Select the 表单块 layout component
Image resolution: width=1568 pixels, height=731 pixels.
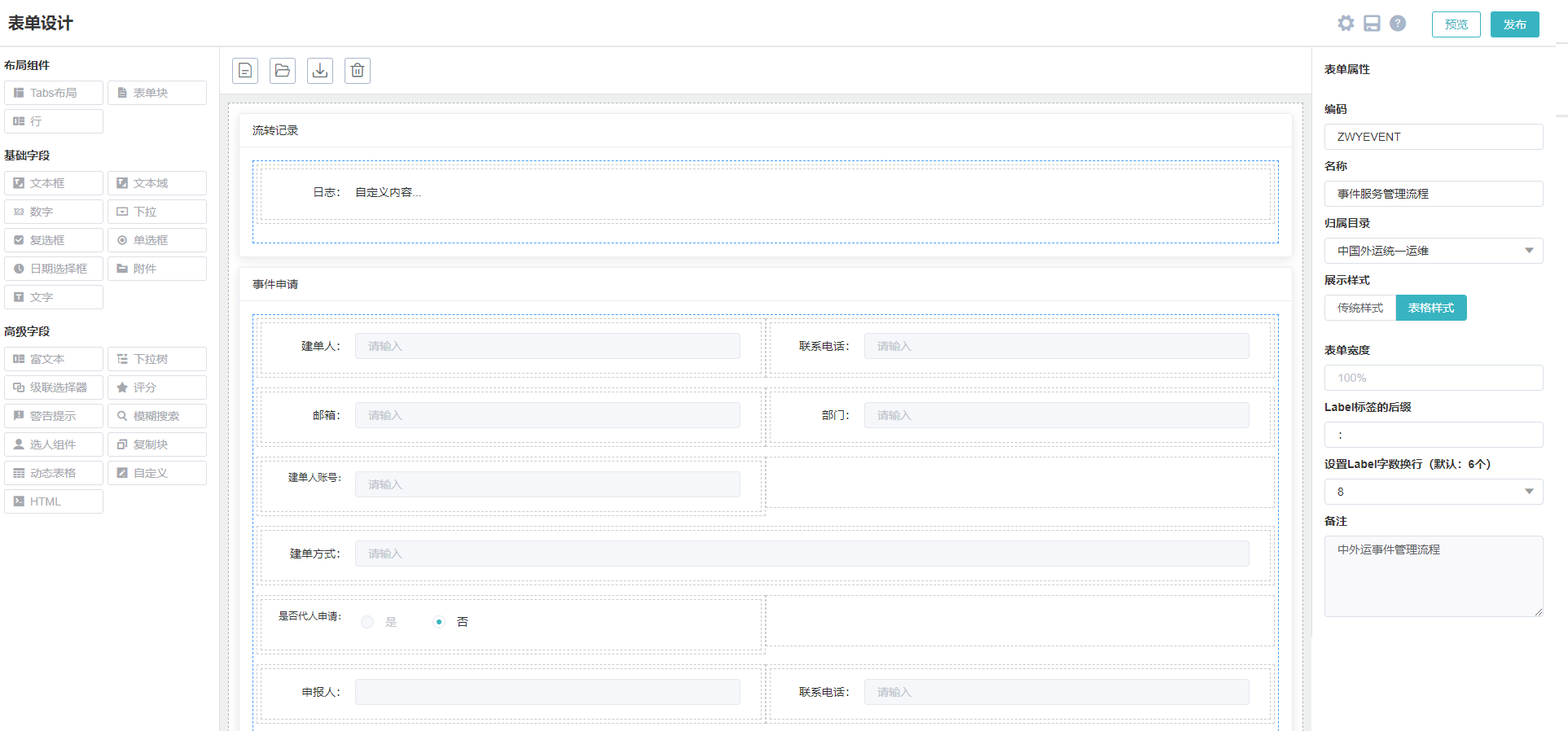pos(157,93)
